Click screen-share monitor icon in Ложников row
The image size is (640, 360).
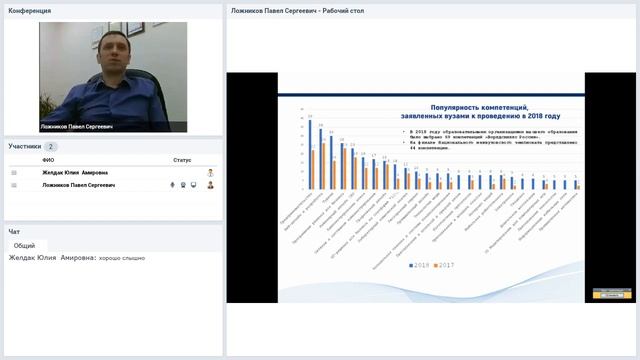tap(193, 185)
